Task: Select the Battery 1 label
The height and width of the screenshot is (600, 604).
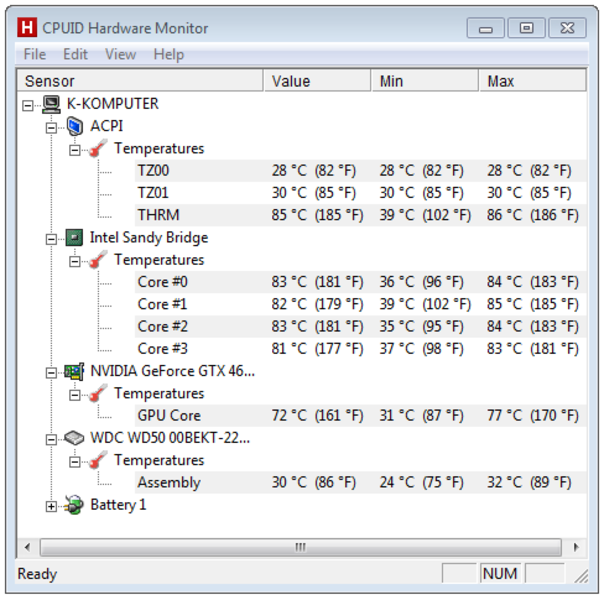Action: (x=118, y=505)
